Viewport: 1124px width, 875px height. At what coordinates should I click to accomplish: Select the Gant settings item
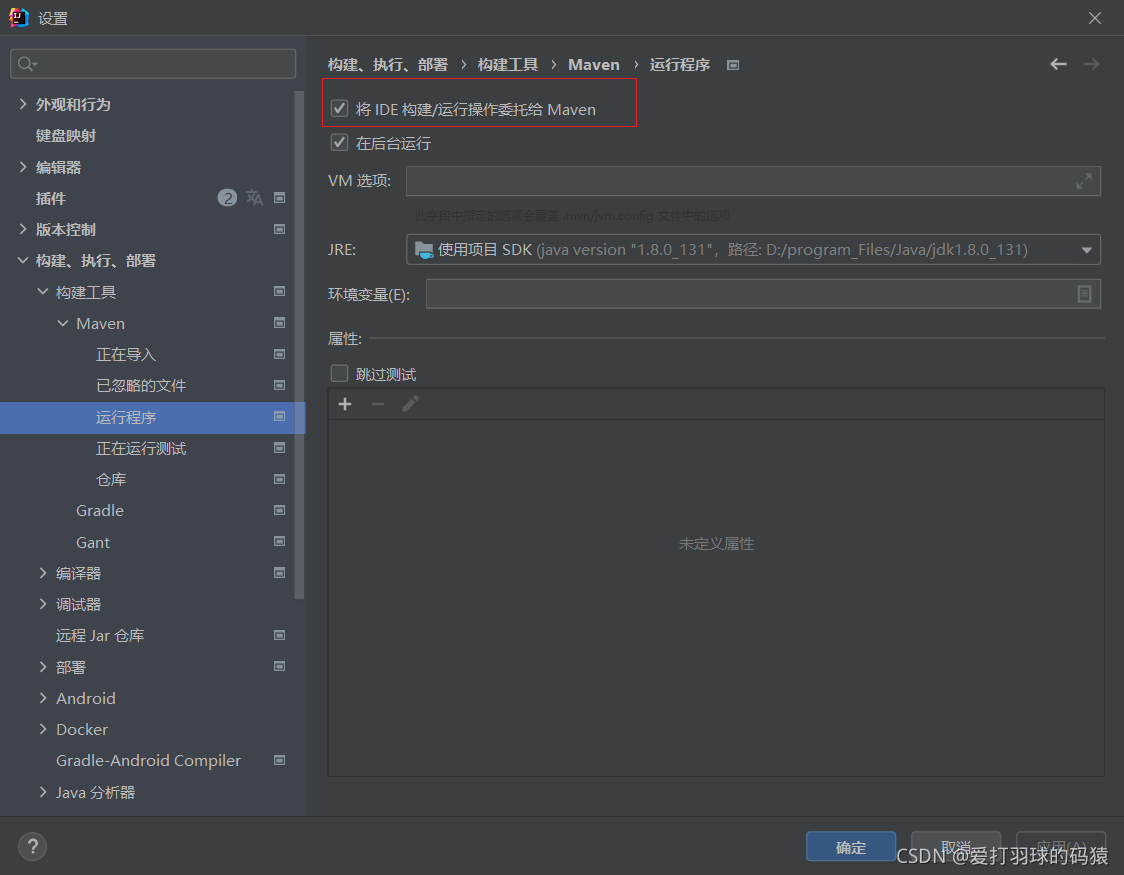pyautogui.click(x=93, y=542)
